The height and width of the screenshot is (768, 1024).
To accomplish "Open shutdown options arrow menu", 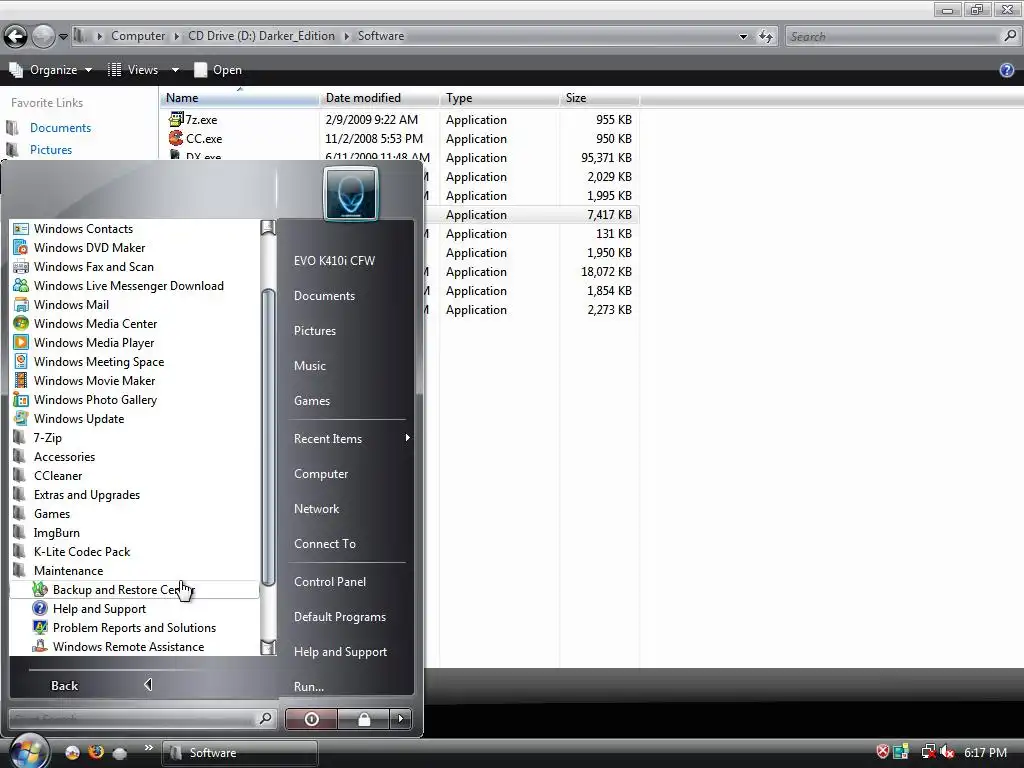I will (x=400, y=719).
